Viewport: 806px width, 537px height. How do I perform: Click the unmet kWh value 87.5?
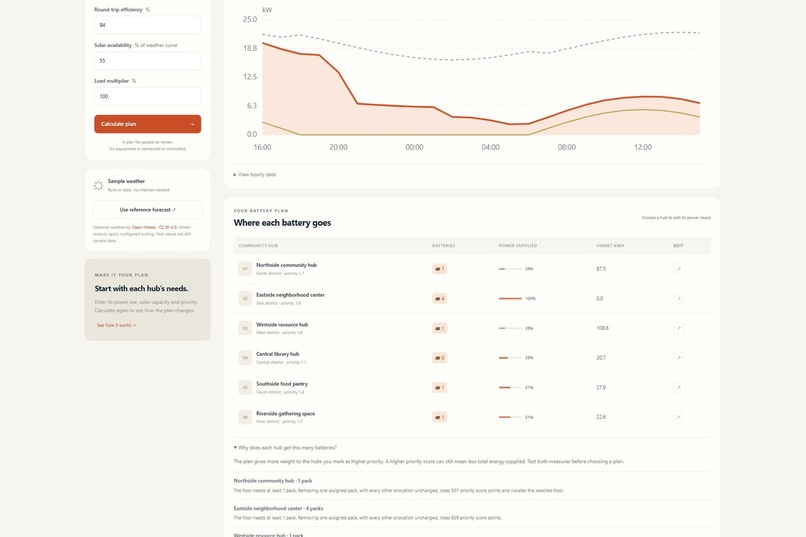(601, 269)
